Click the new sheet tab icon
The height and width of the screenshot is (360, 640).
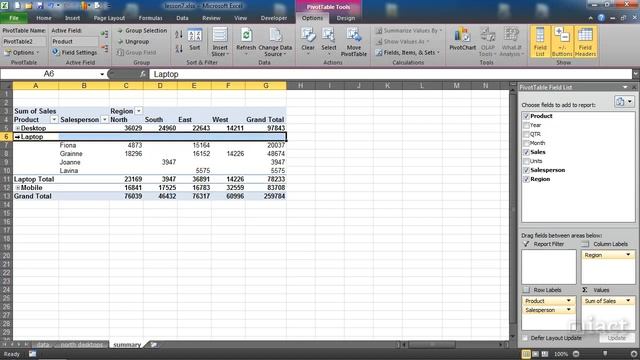(x=153, y=345)
